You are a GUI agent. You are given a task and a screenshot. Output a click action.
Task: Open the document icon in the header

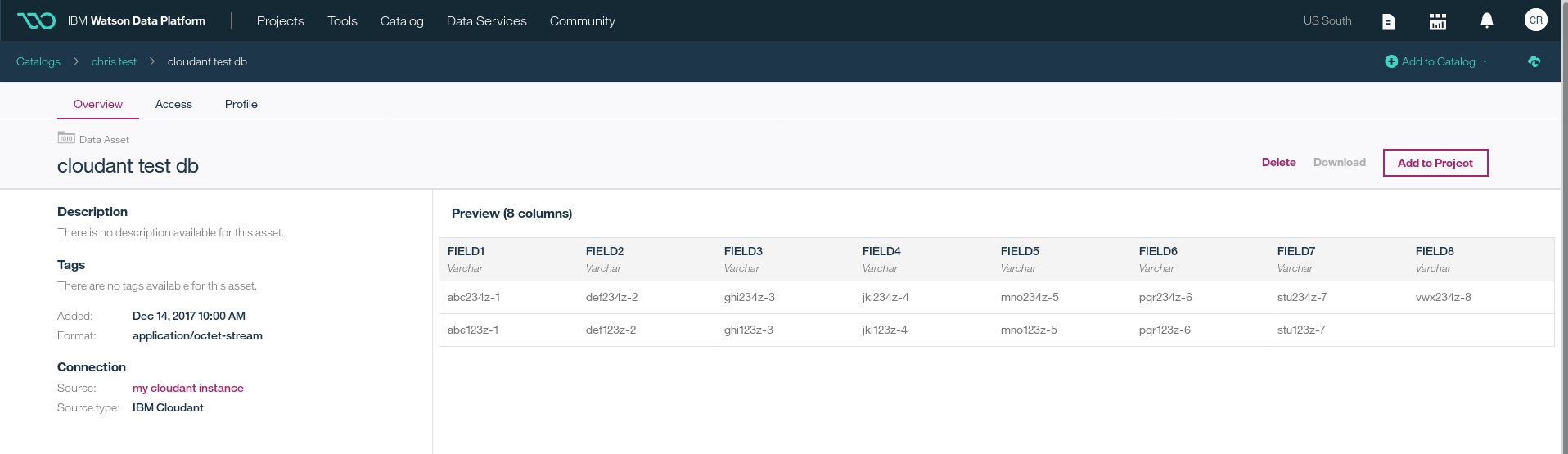[1388, 21]
